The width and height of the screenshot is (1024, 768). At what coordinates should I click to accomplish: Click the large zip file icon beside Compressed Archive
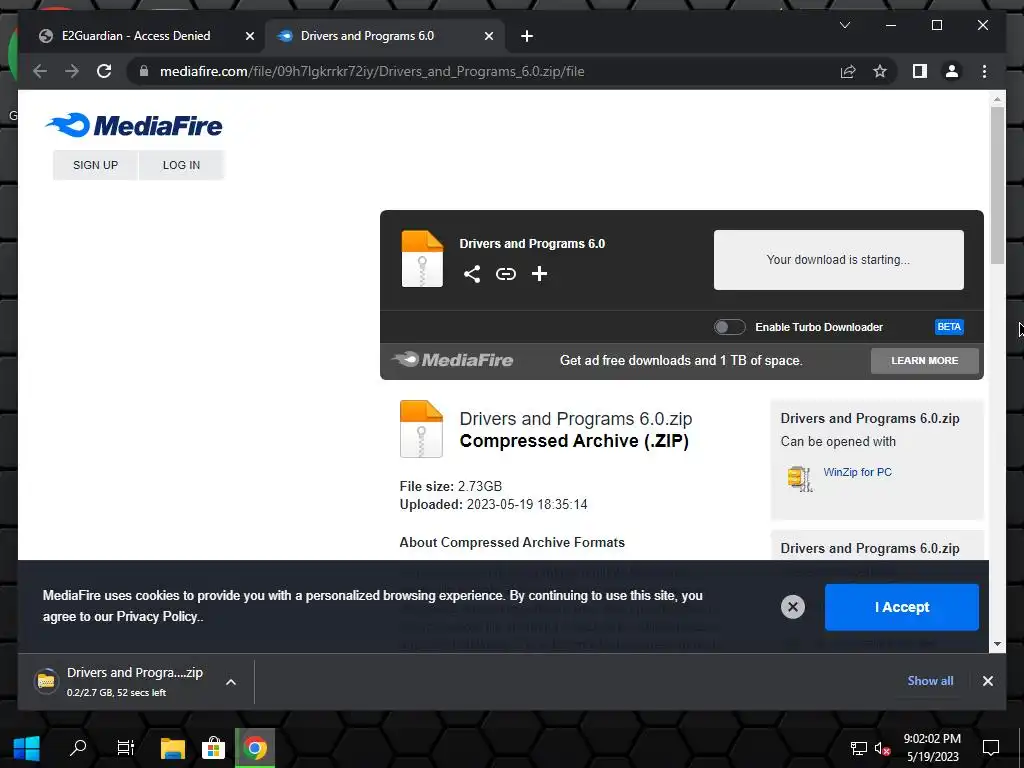click(421, 429)
